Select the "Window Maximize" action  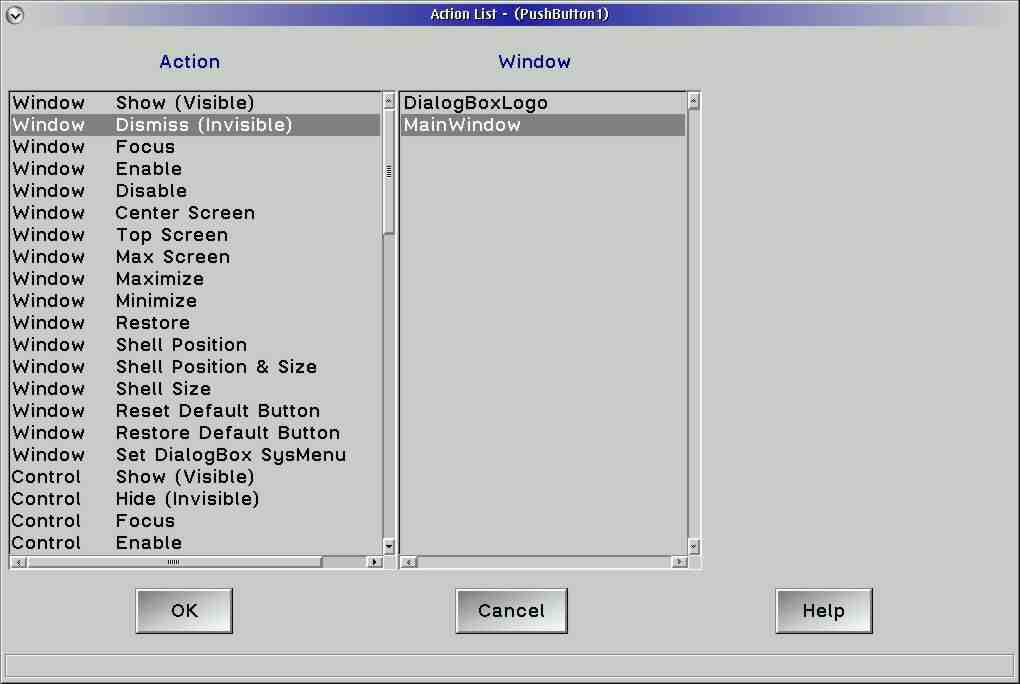point(196,279)
